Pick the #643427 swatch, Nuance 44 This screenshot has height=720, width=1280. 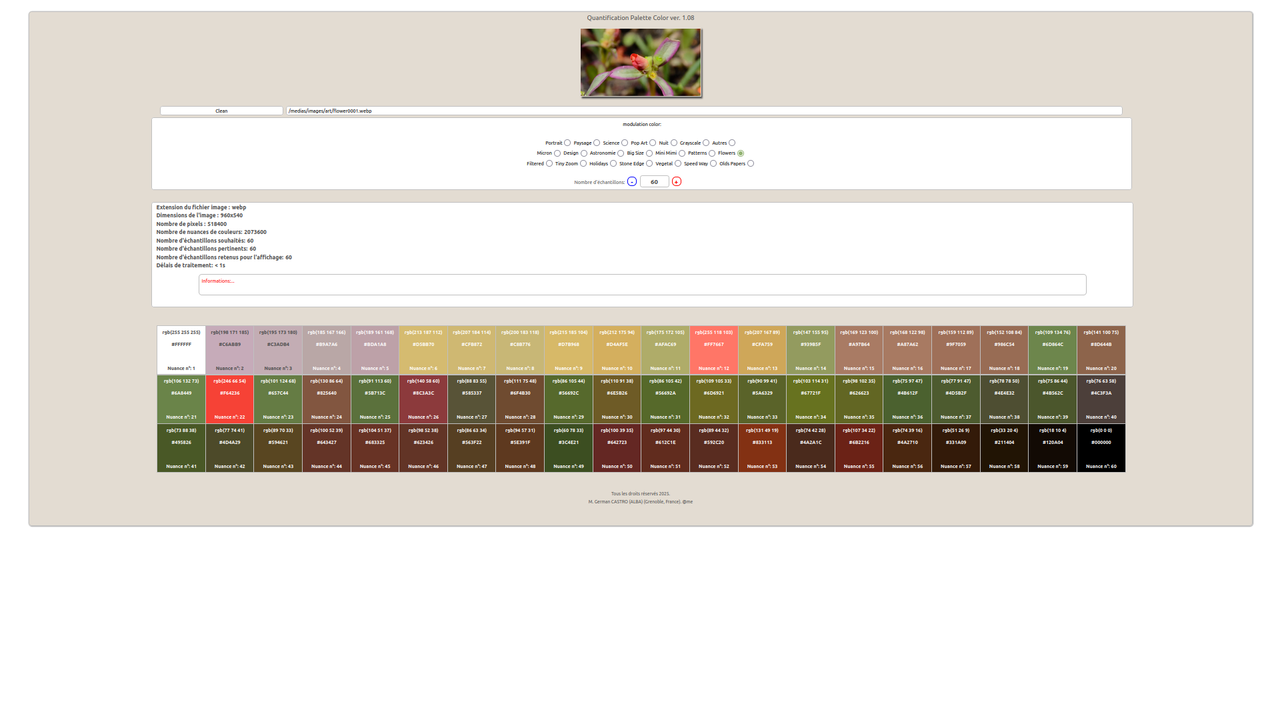(327, 448)
